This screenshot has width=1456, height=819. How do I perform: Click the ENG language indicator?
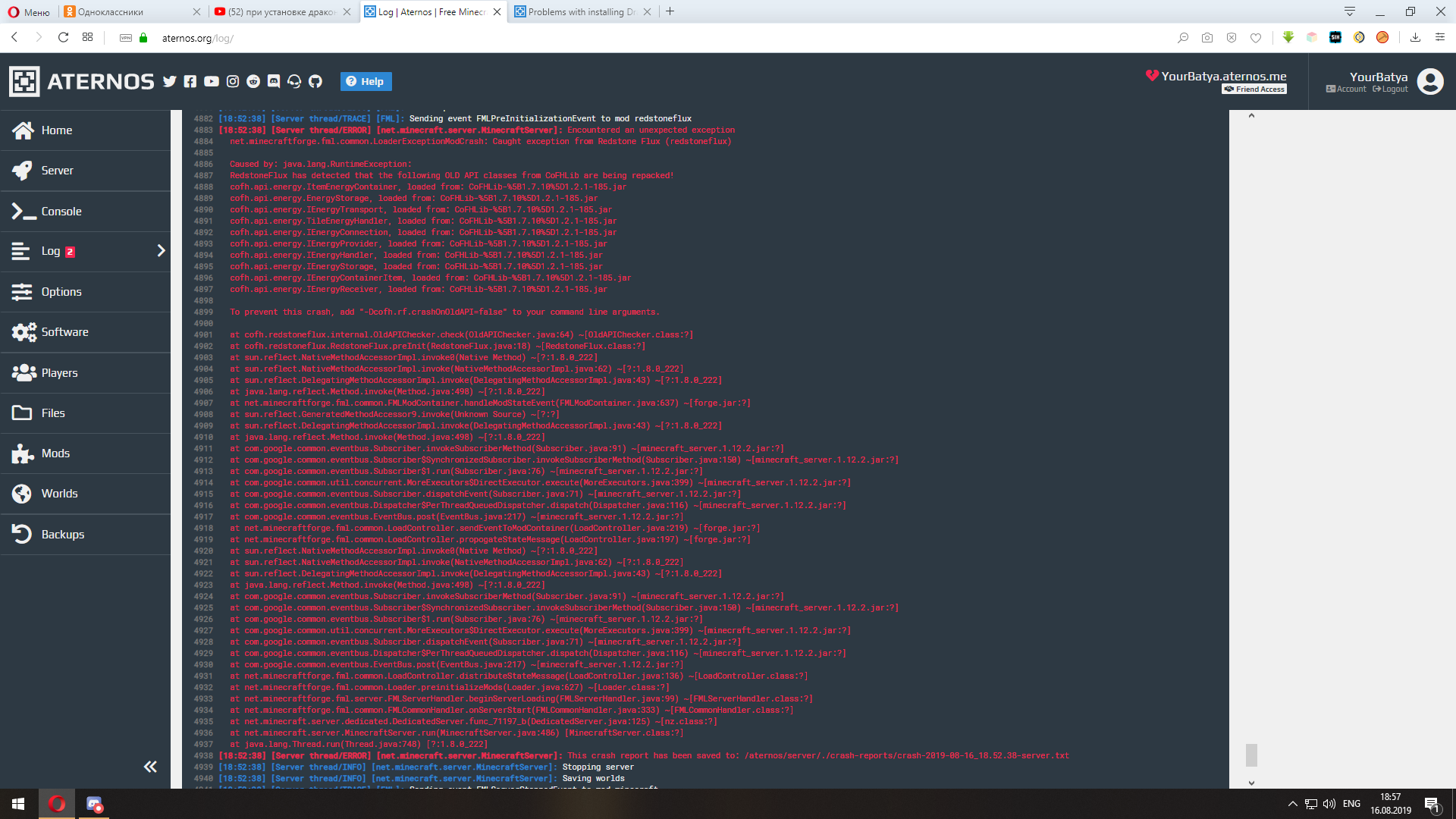pos(1351,804)
